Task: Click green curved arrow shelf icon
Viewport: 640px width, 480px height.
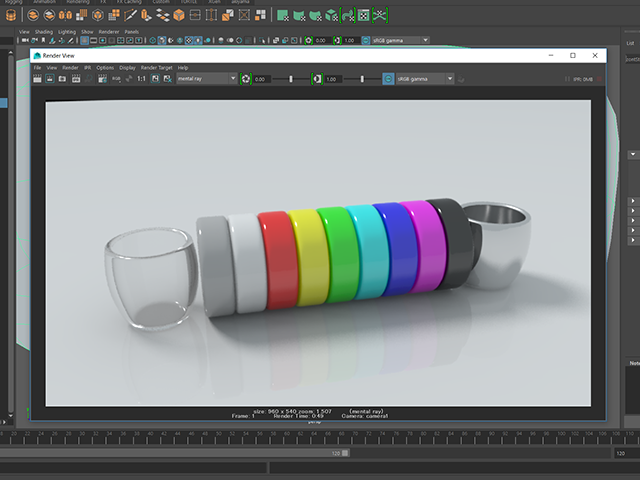Action: point(348,16)
